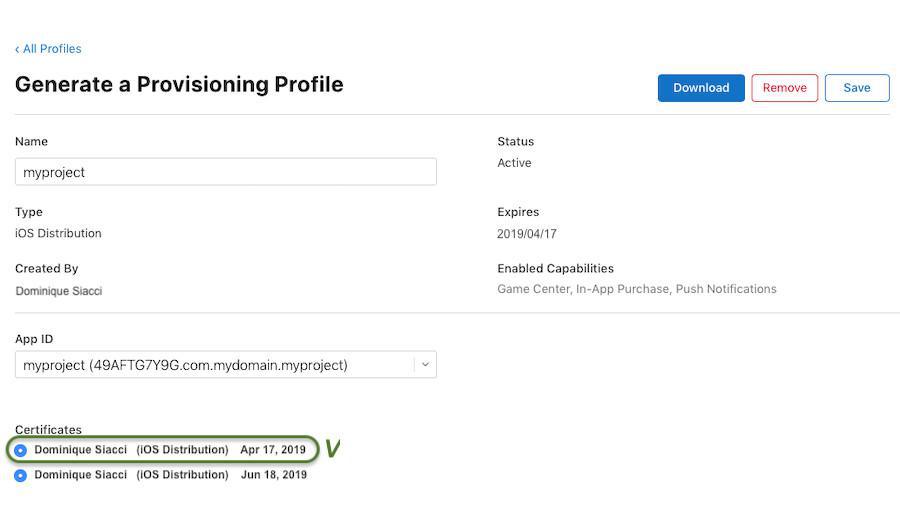Click the back chevron beside All Profiles
Screen dimensions: 900x510
point(17,49)
